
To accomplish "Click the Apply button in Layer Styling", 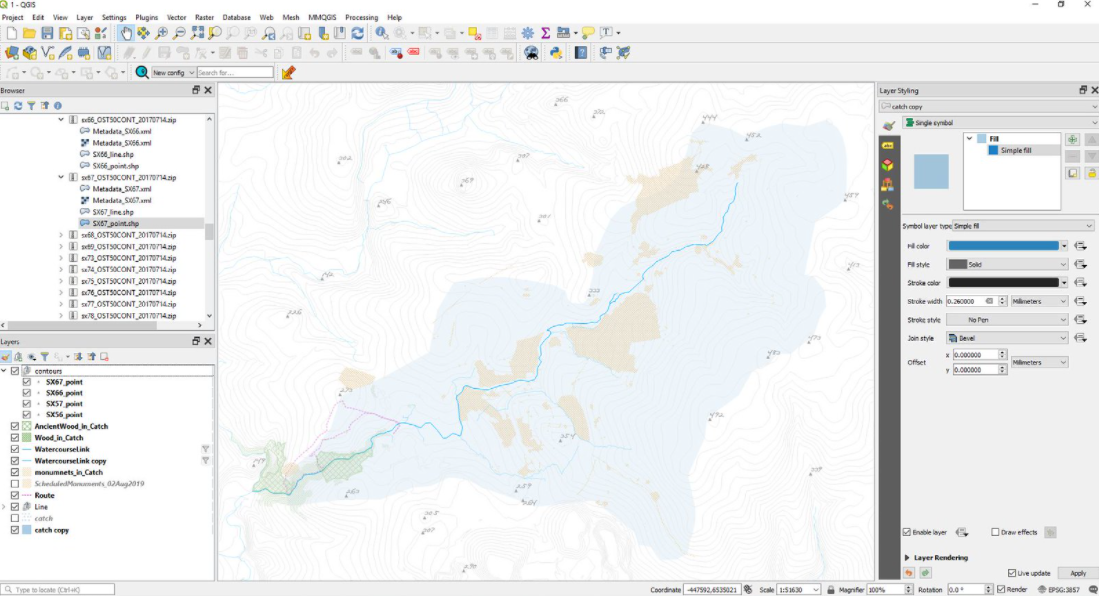I will tap(1077, 573).
